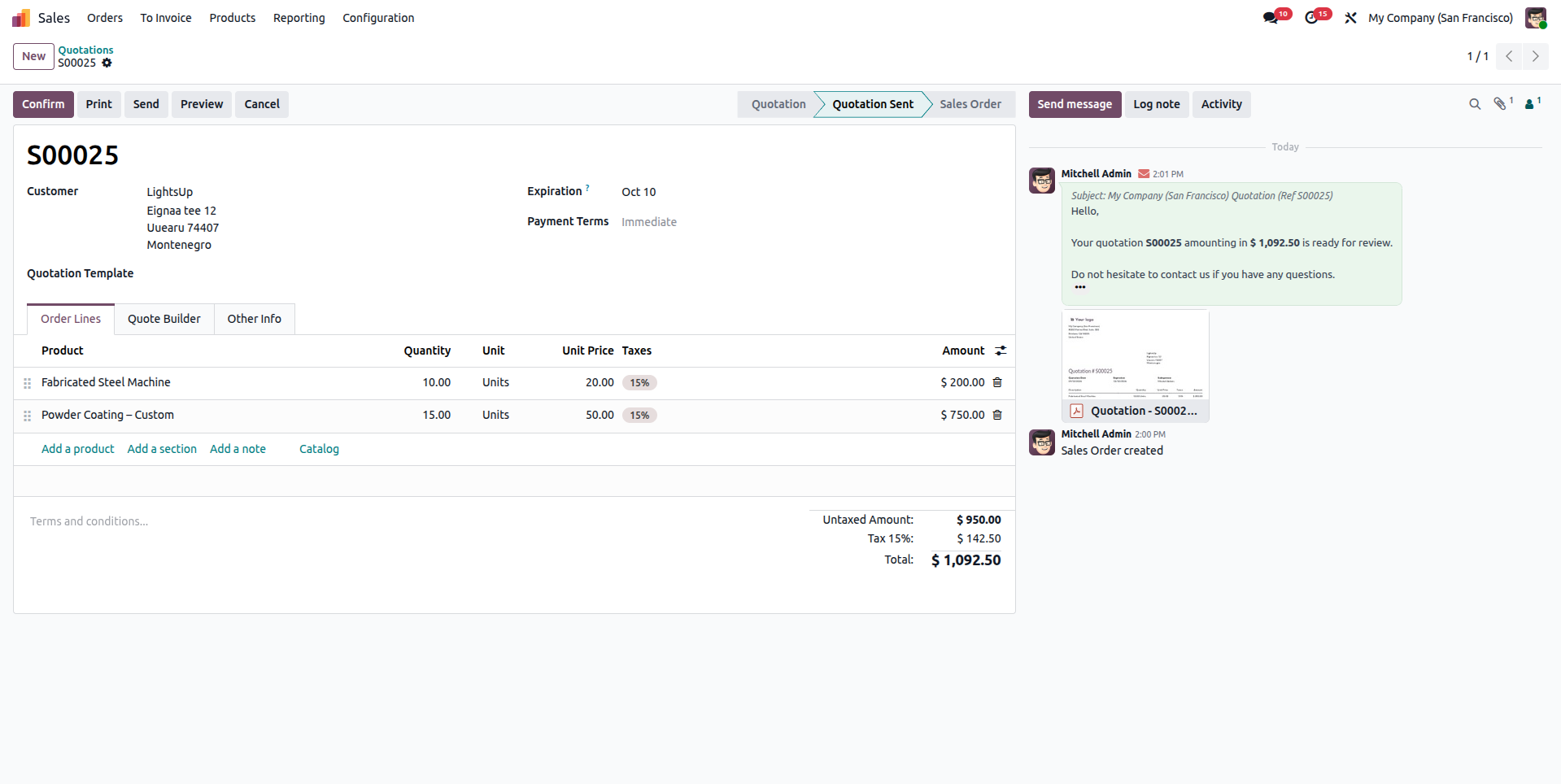Open the Orders menu

pyautogui.click(x=105, y=18)
